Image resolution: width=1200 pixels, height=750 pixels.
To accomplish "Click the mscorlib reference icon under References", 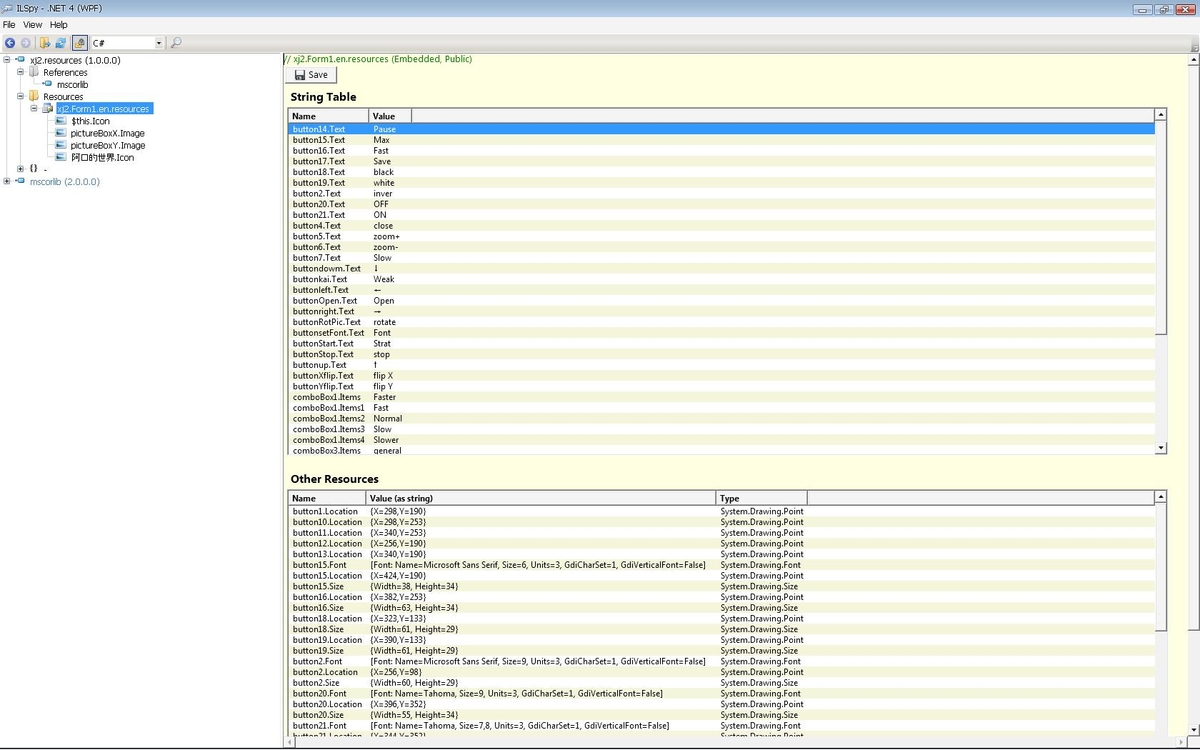I will coord(48,84).
